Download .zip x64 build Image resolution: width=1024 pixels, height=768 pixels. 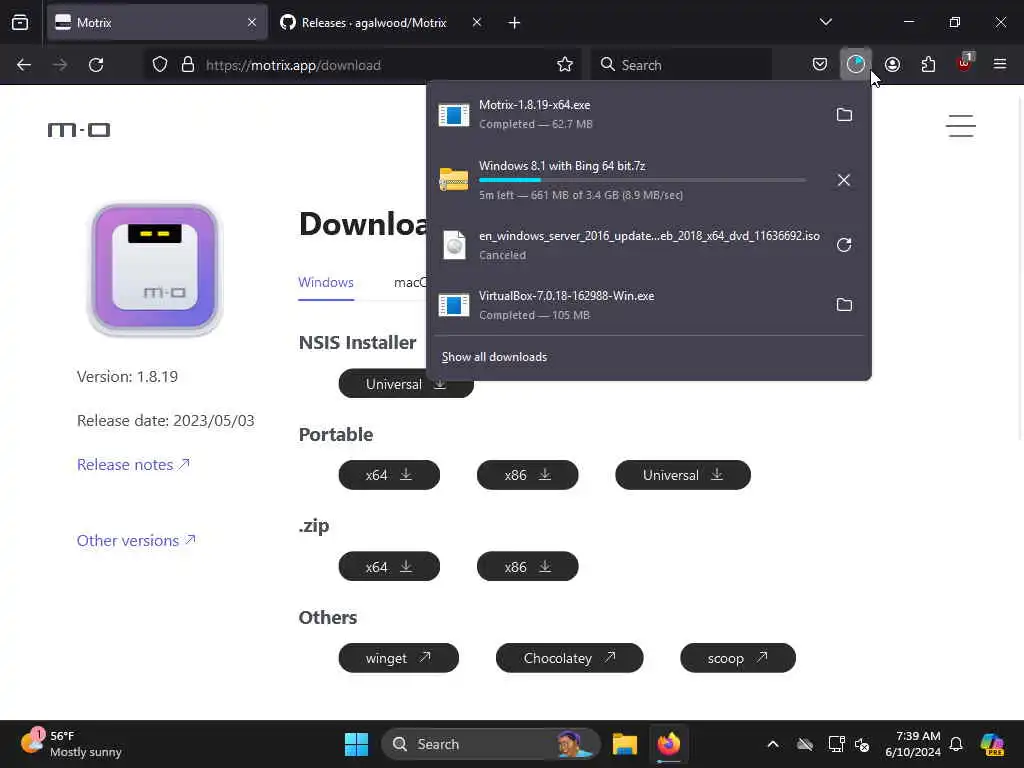pos(389,566)
